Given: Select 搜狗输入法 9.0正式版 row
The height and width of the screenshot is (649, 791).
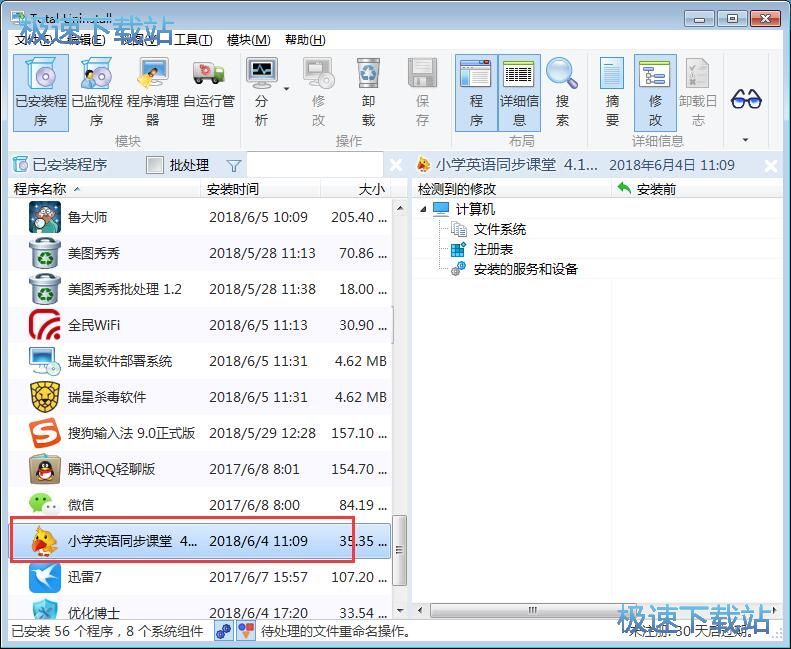Looking at the screenshot, I should (x=200, y=433).
